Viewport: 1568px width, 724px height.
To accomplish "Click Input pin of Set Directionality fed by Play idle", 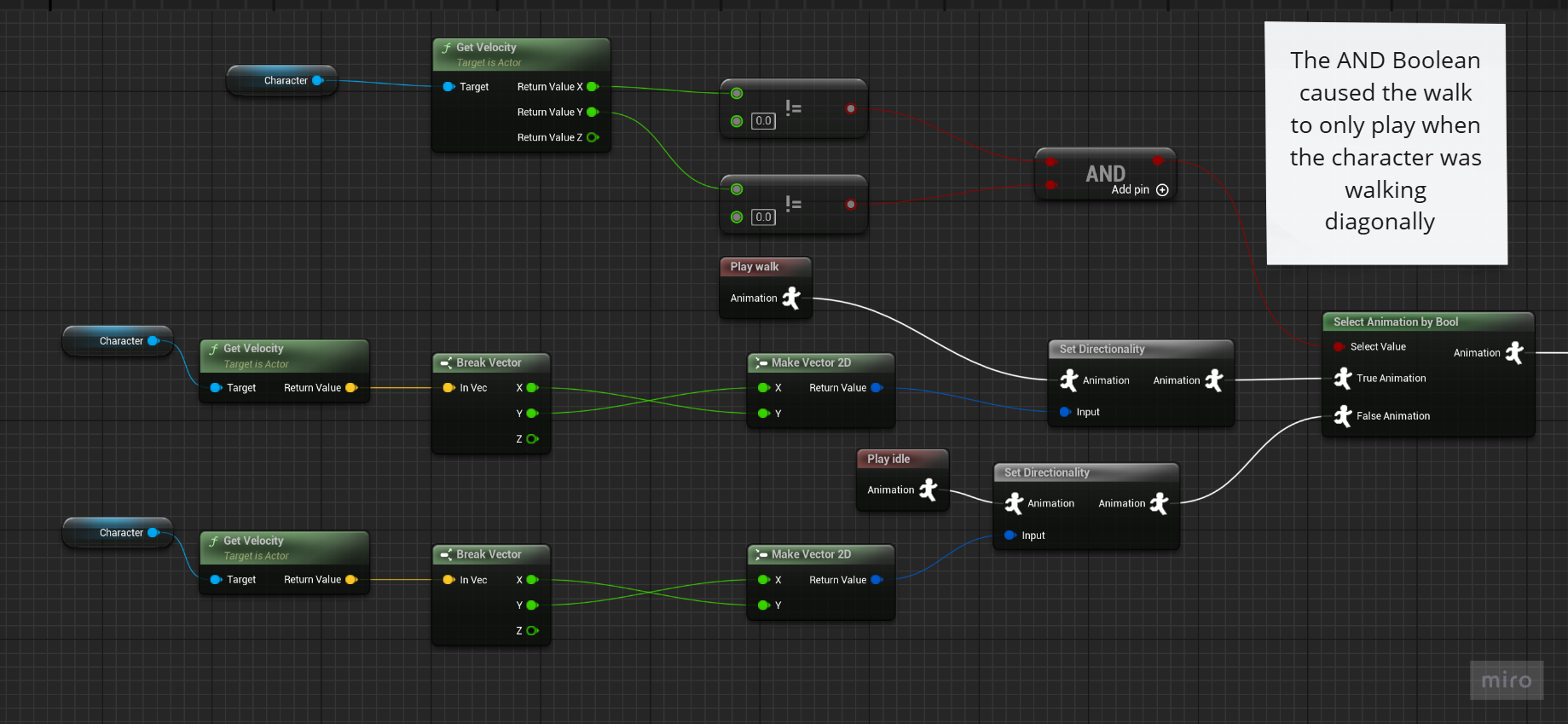I will click(x=1010, y=536).
